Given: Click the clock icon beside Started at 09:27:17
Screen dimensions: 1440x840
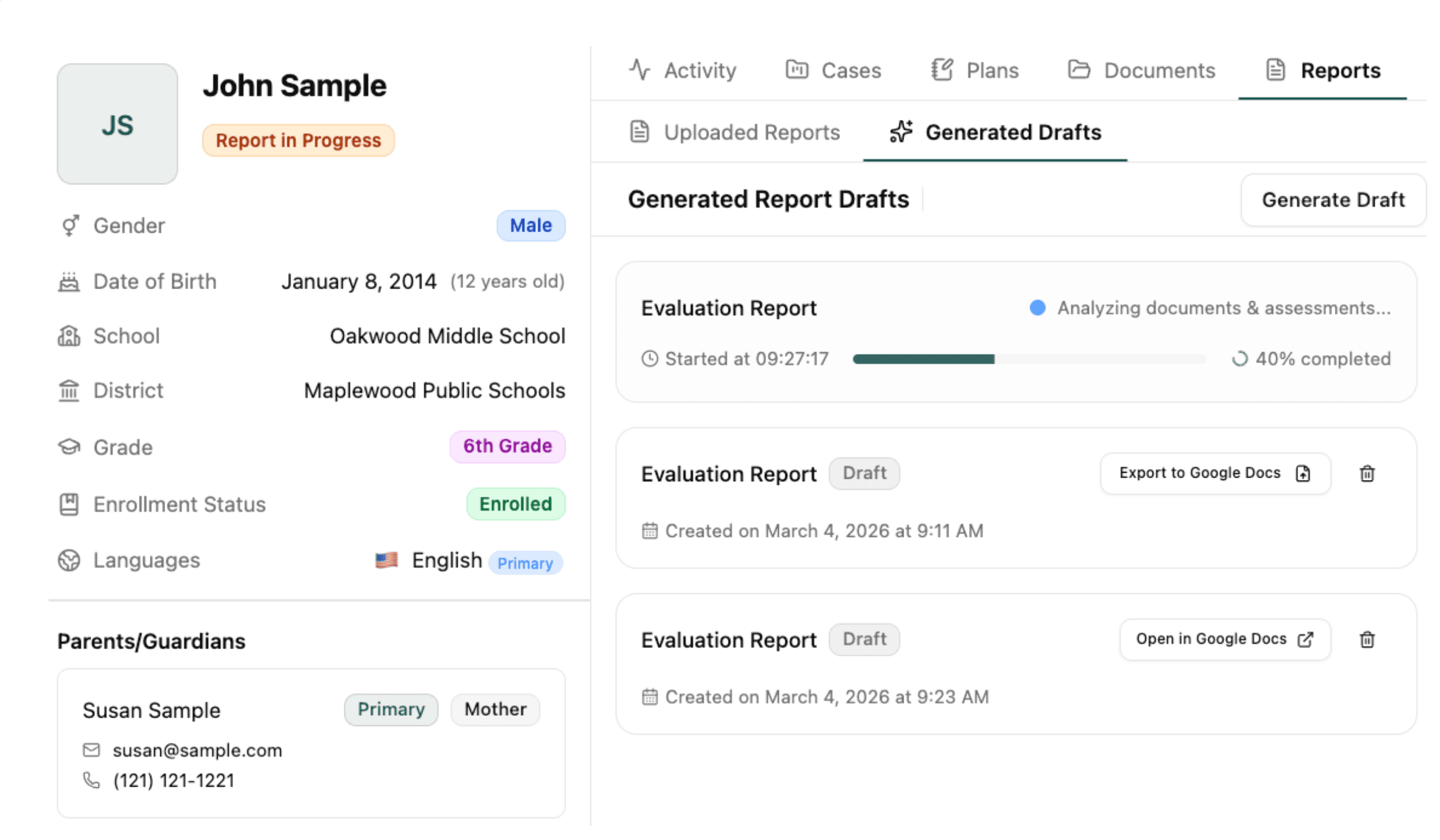Looking at the screenshot, I should (650, 358).
